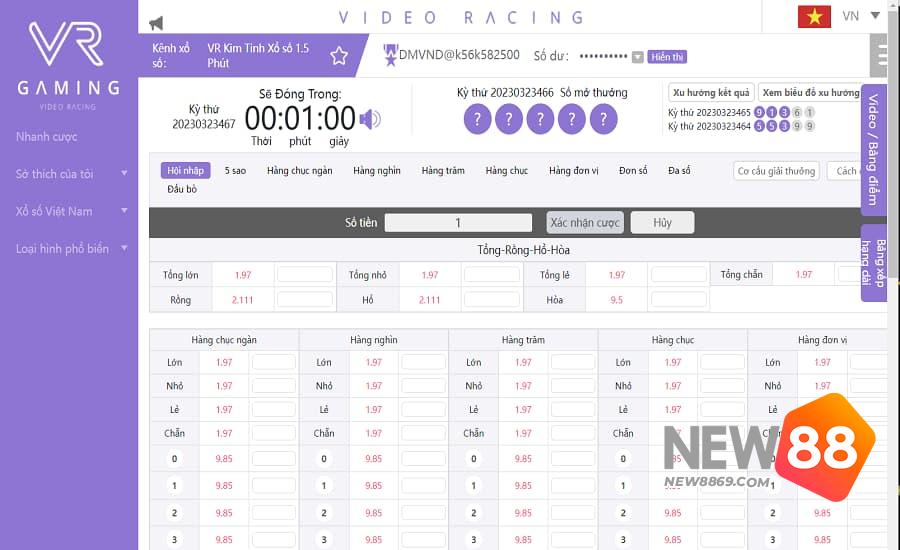Click the megaphone announcement icon
This screenshot has height=550, width=900.
(x=156, y=23)
